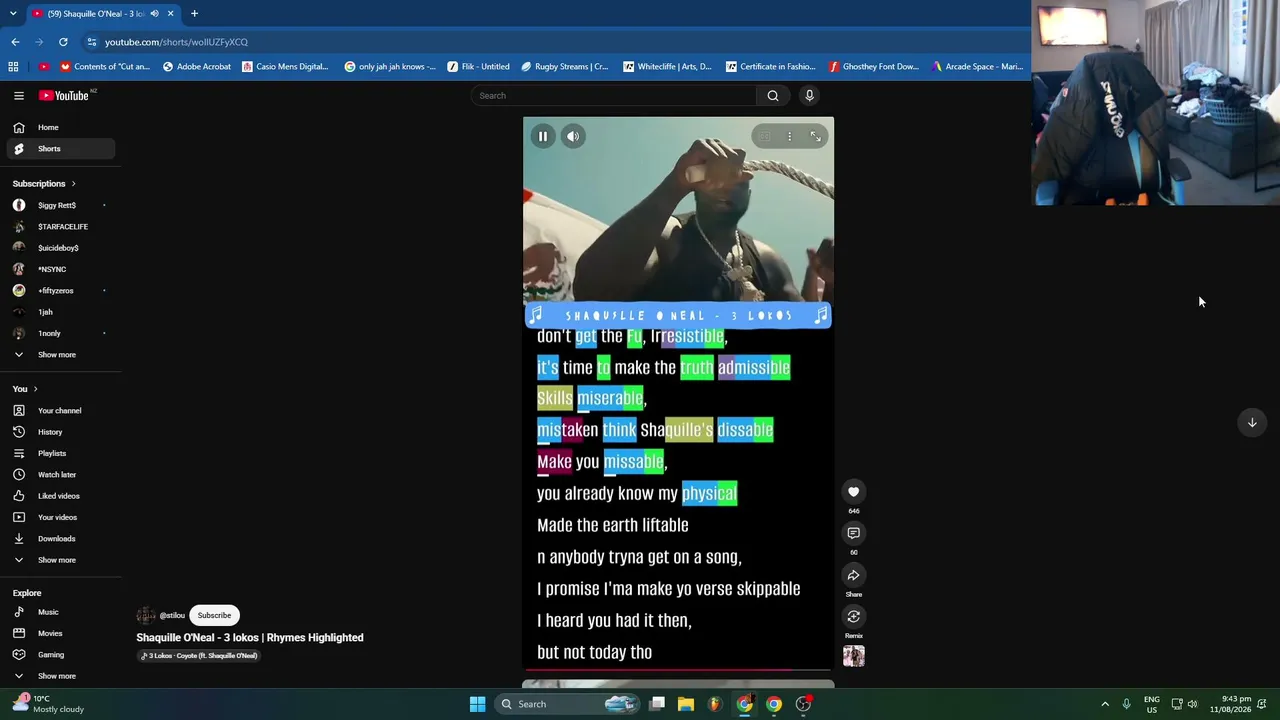Open File Explorer from the taskbar

click(x=686, y=704)
